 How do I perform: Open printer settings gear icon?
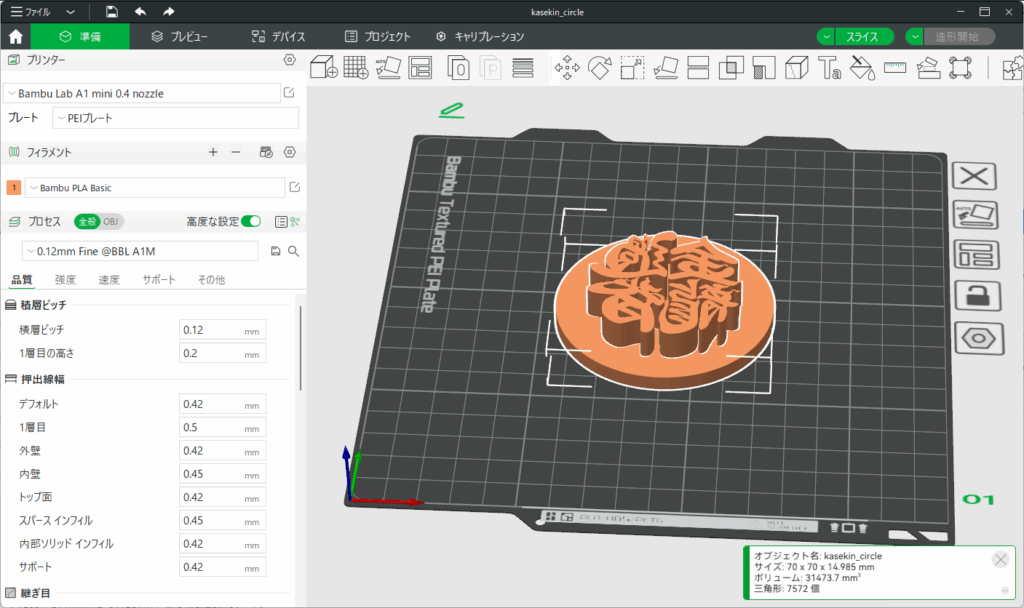click(289, 60)
